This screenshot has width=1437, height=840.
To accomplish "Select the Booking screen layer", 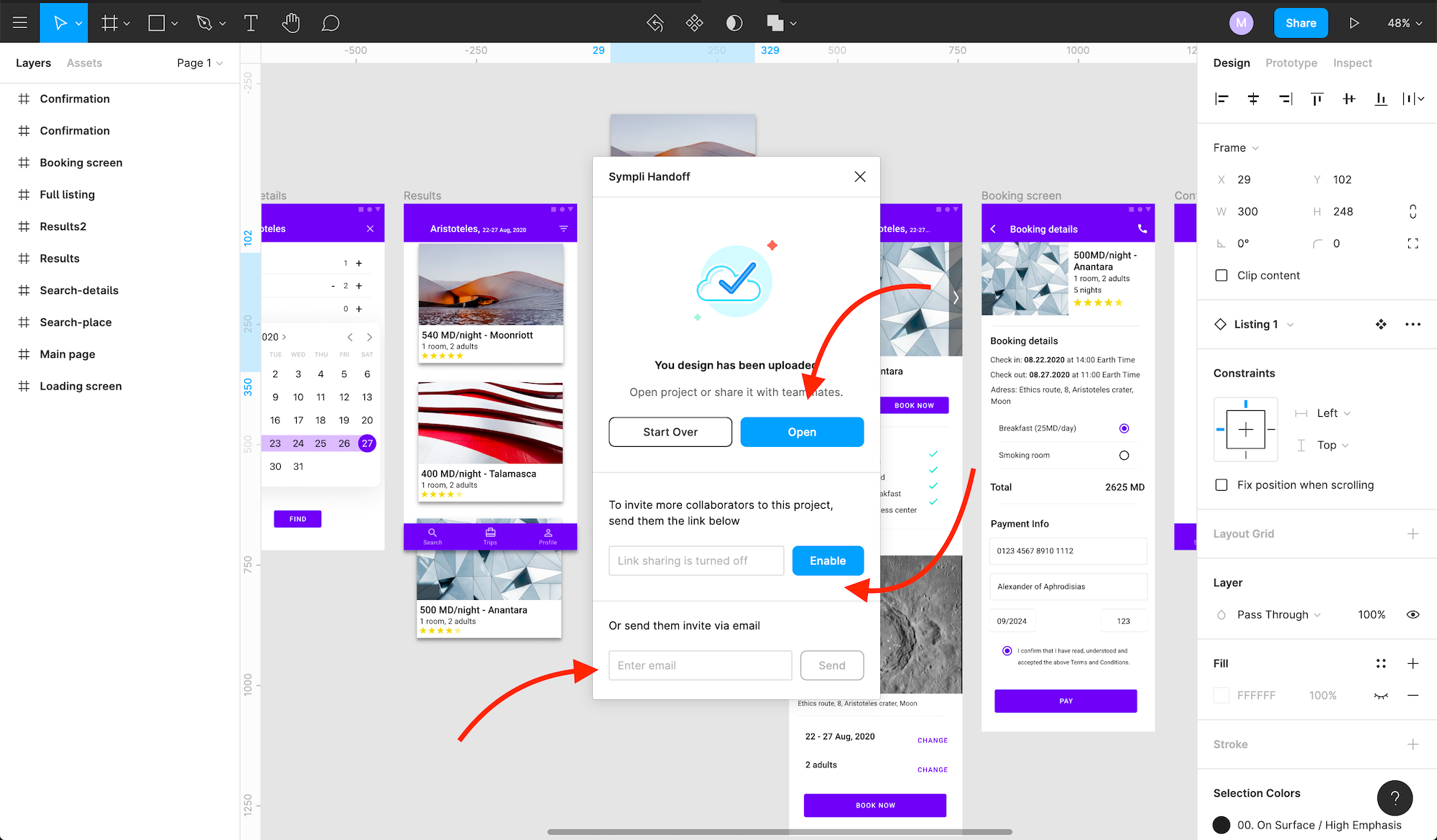I will click(x=81, y=163).
